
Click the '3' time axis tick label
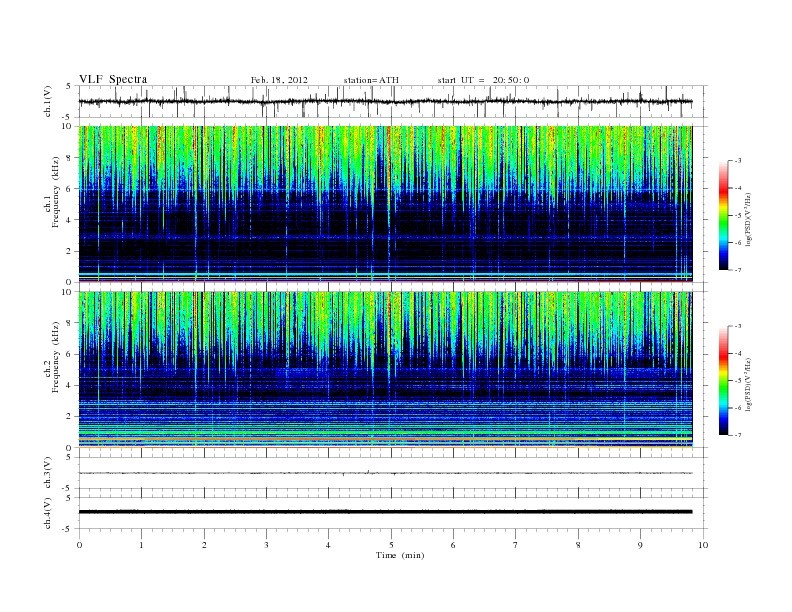266,545
